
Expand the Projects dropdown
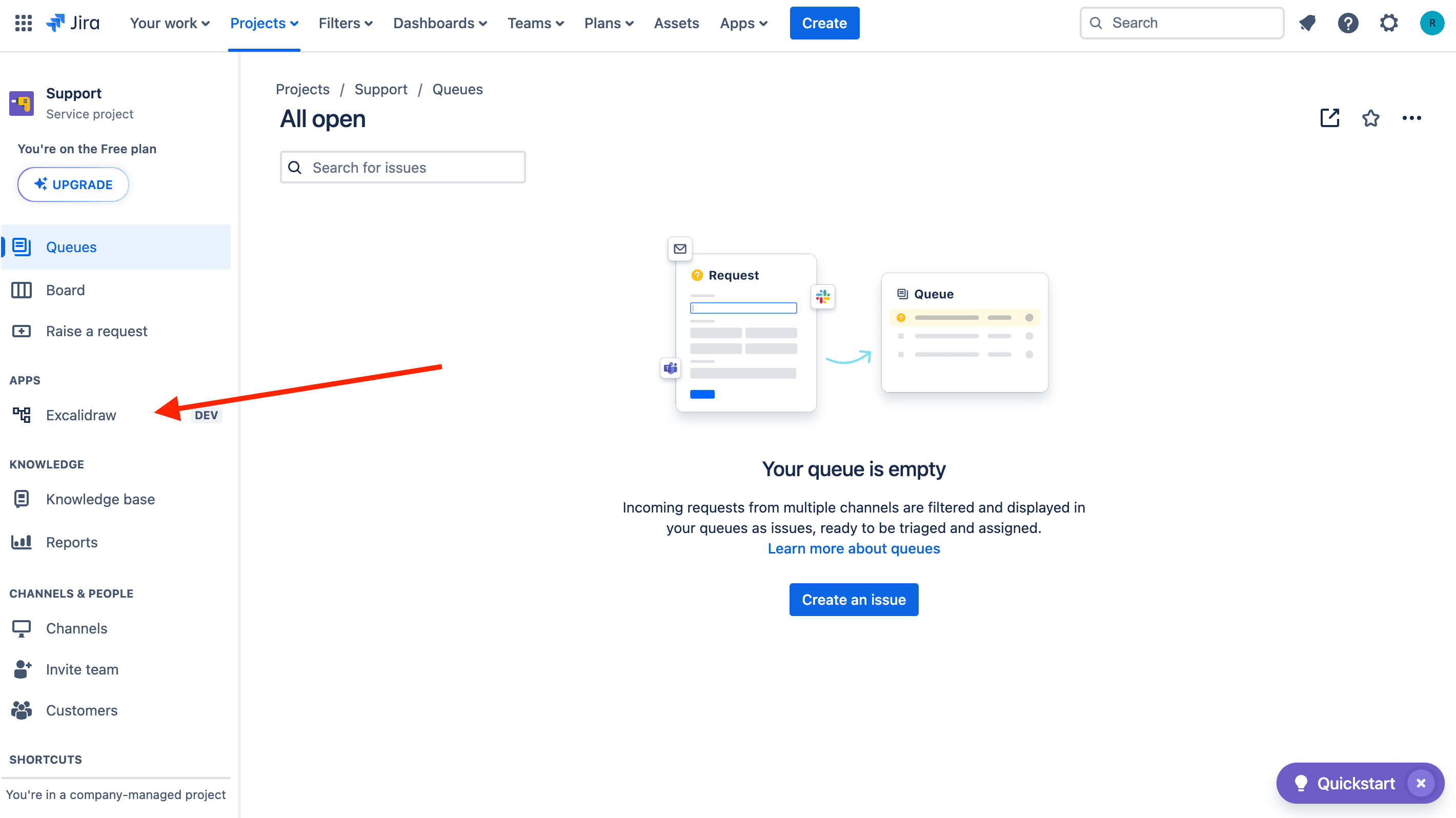(264, 23)
